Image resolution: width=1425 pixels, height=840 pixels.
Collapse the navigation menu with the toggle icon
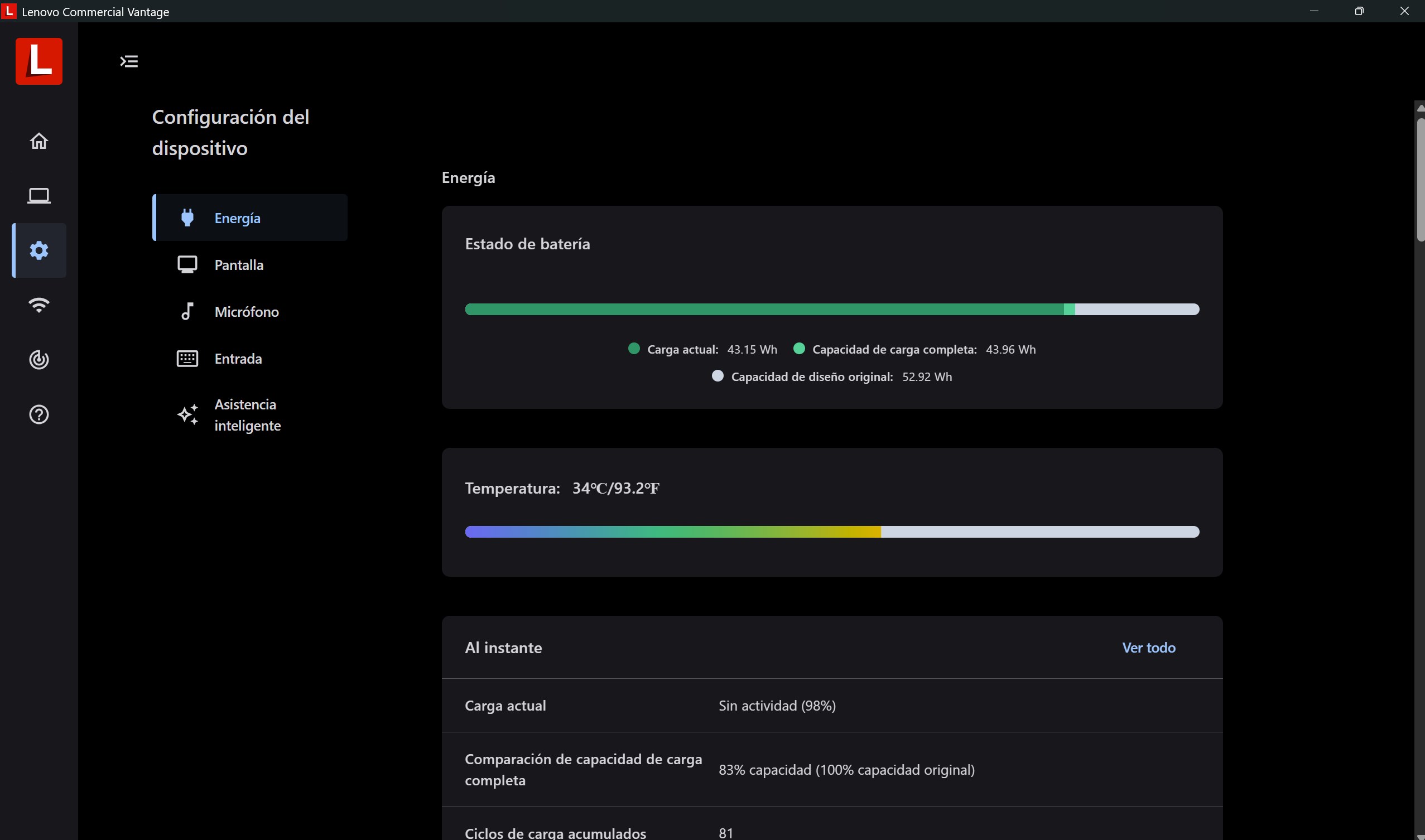click(x=129, y=61)
